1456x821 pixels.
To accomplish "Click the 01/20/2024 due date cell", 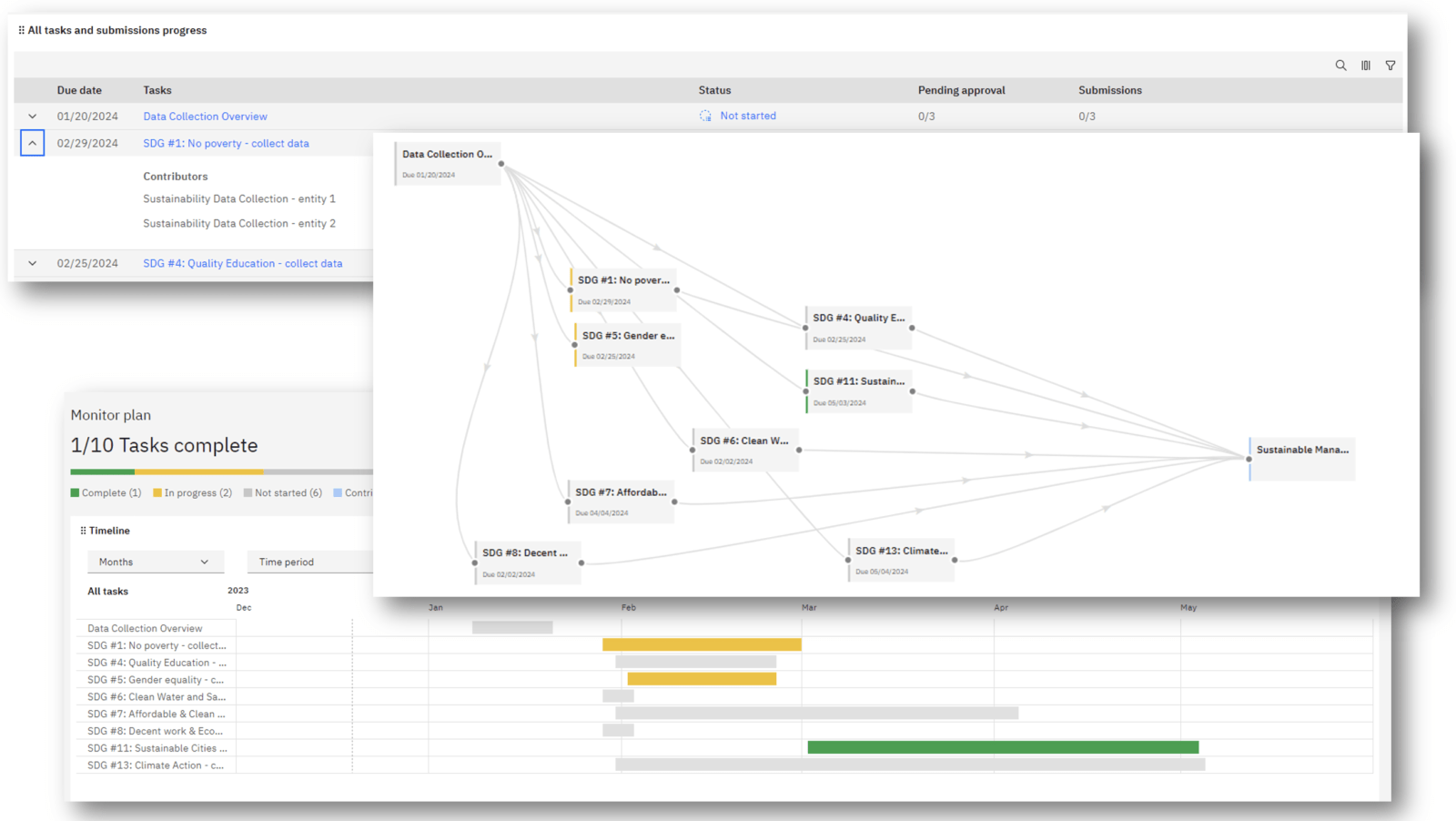I will tap(87, 117).
